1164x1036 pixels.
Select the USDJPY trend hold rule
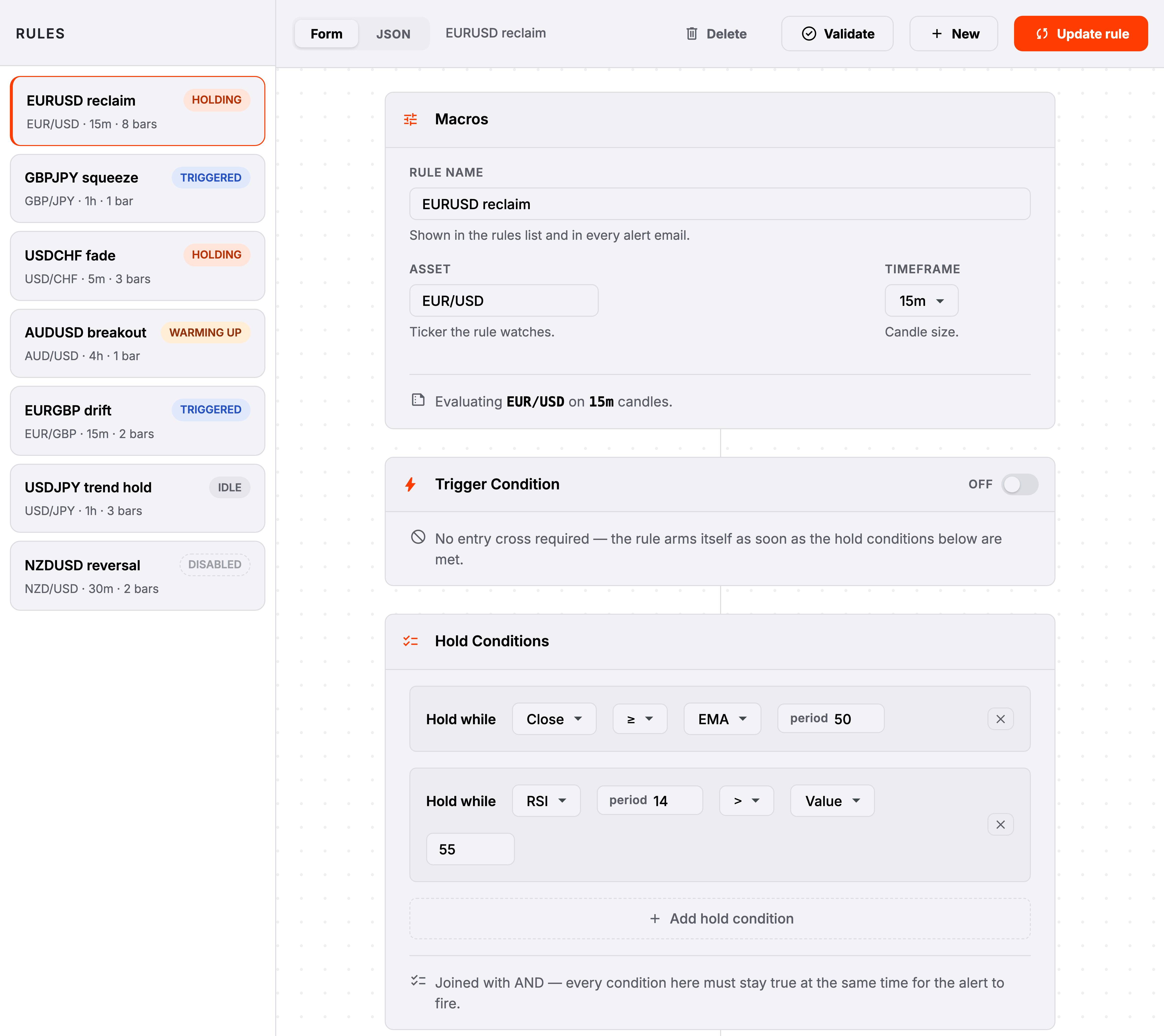138,498
